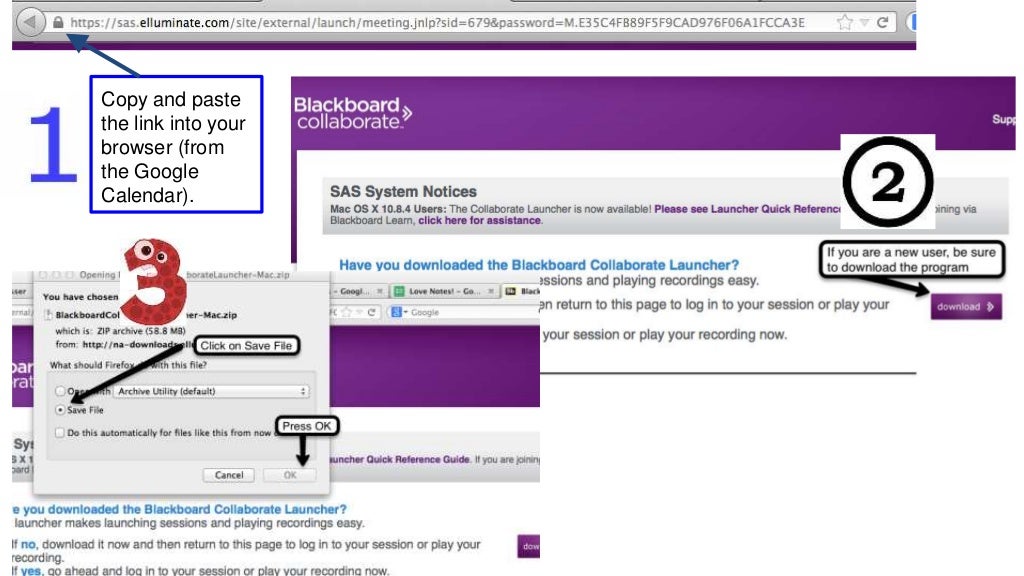This screenshot has height=576, width=1024.
Task: Click 'Have you downloaded the Blackboard Collaborate Launcher?' heading
Action: pyautogui.click(x=539, y=265)
